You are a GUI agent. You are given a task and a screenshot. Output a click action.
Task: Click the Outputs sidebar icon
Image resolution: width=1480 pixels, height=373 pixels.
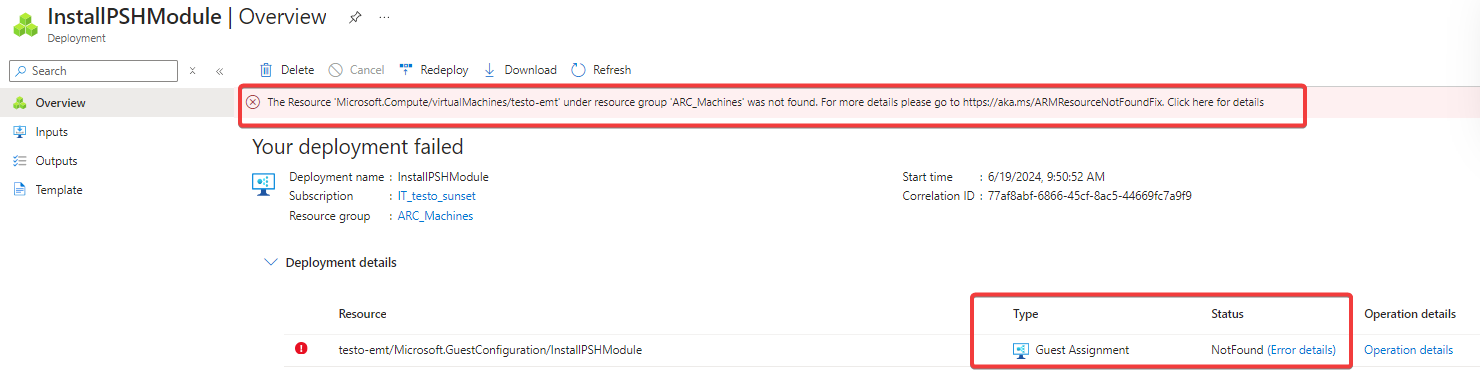click(19, 161)
